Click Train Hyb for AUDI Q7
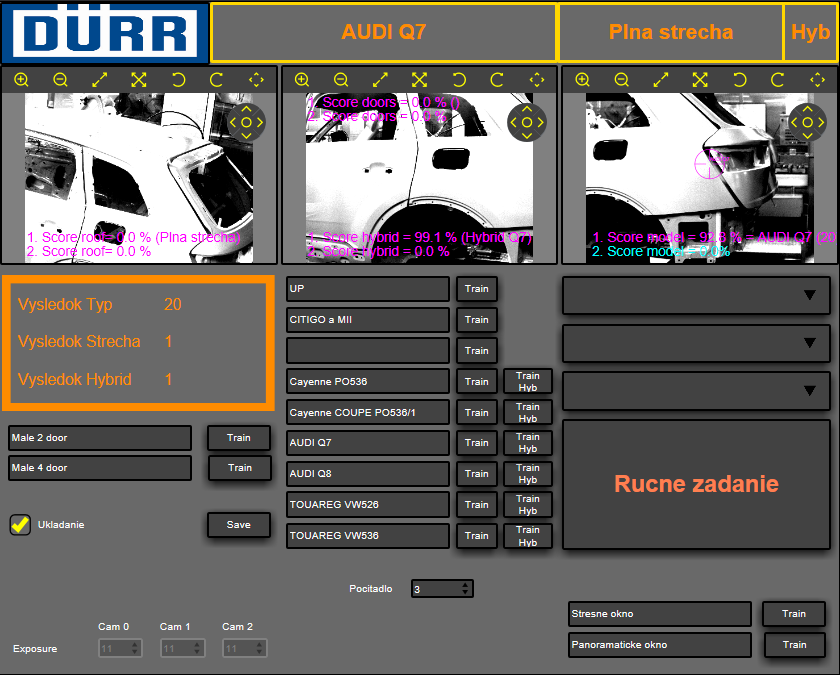The width and height of the screenshot is (840, 675). coord(528,442)
